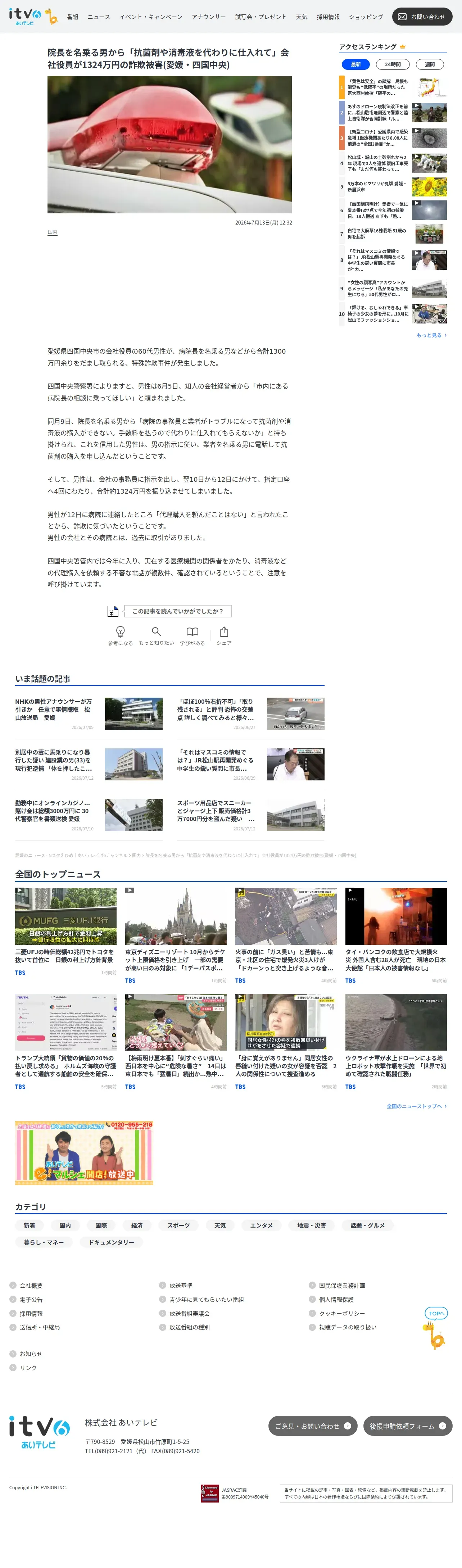Click the 学びがある open-book reaction icon

[192, 631]
